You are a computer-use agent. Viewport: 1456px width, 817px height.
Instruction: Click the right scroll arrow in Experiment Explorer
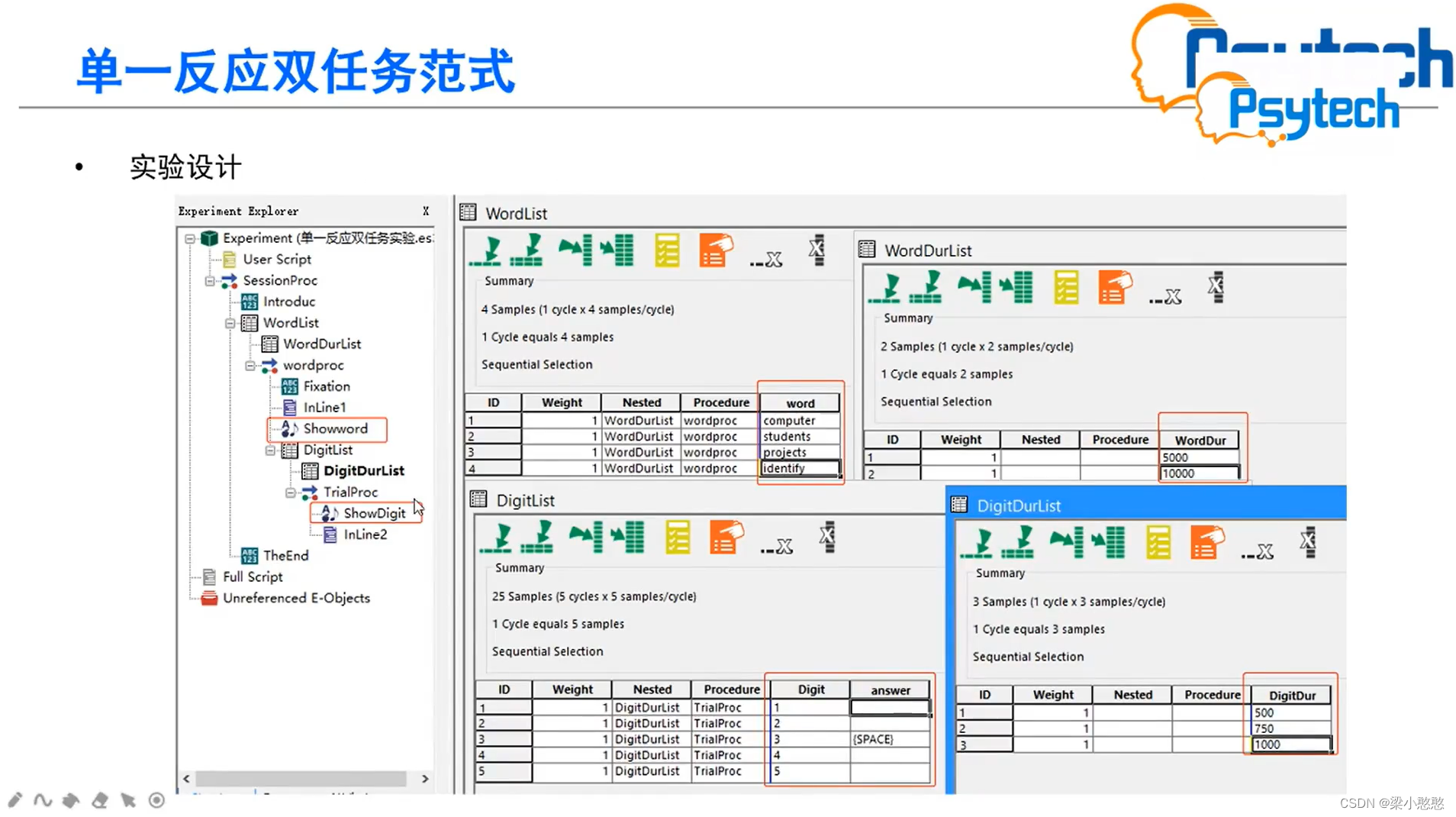[425, 779]
